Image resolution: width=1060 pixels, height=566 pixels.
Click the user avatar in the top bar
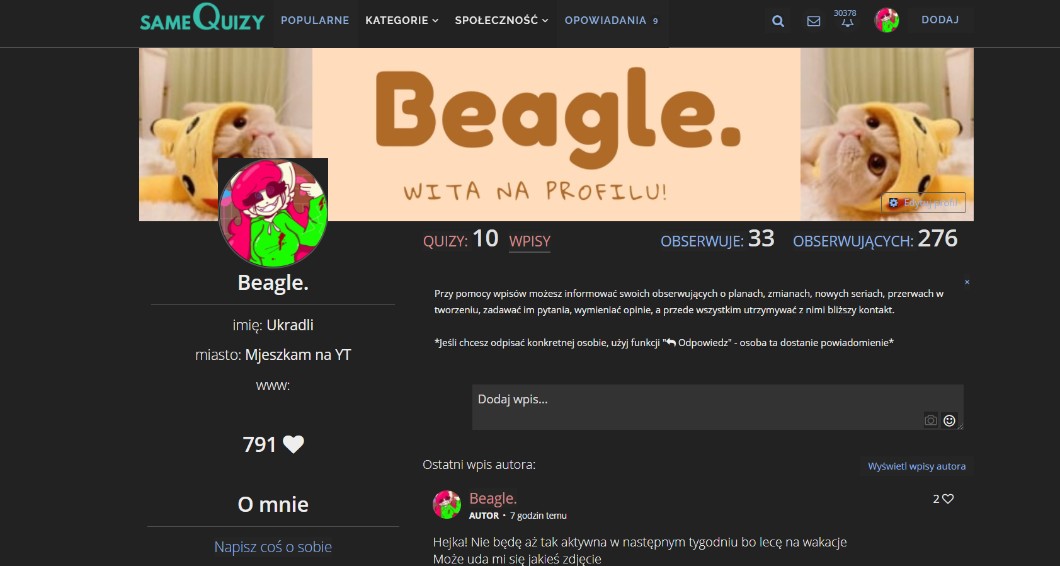[886, 20]
